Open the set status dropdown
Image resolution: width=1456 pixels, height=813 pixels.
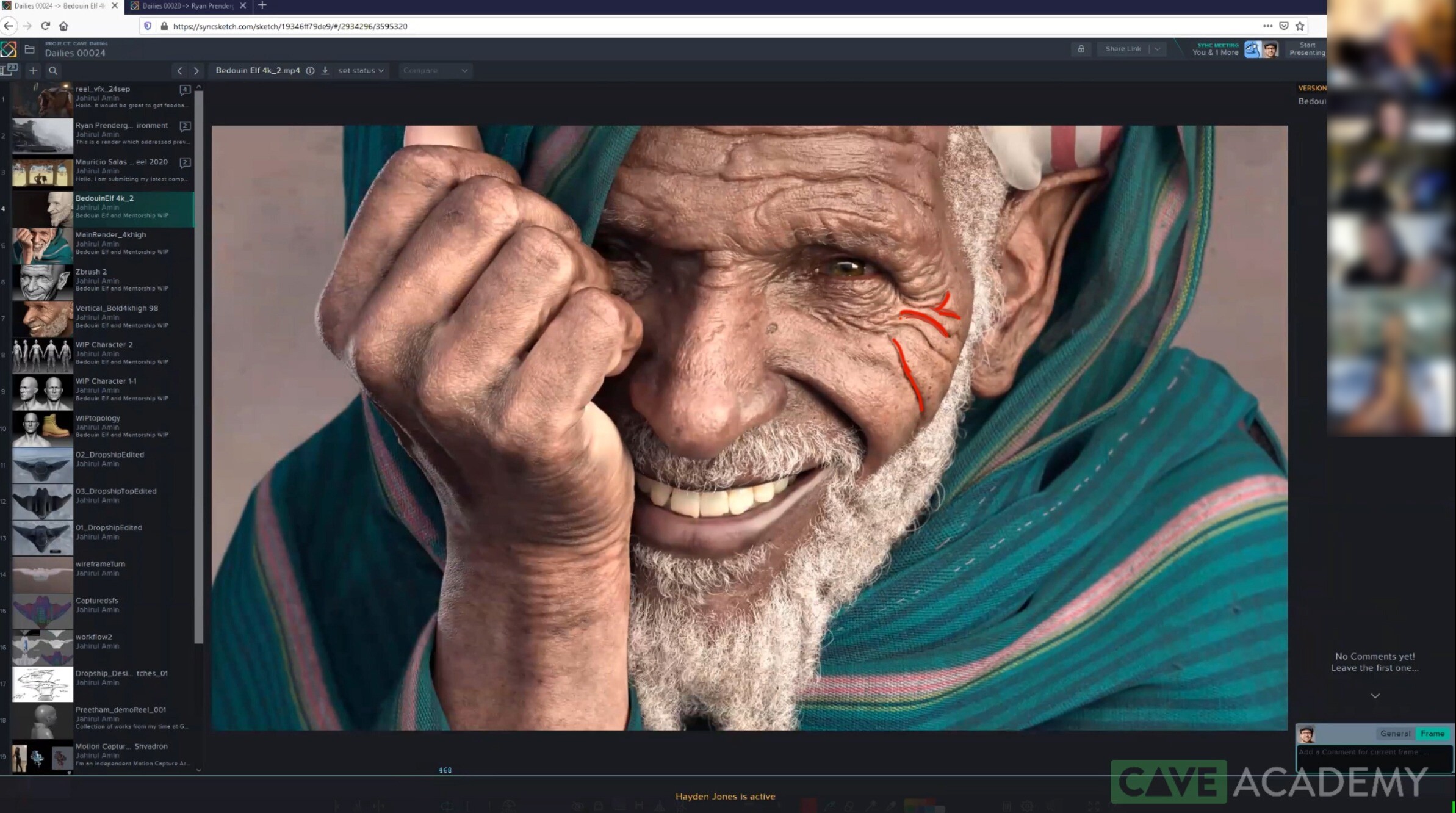pyautogui.click(x=361, y=71)
